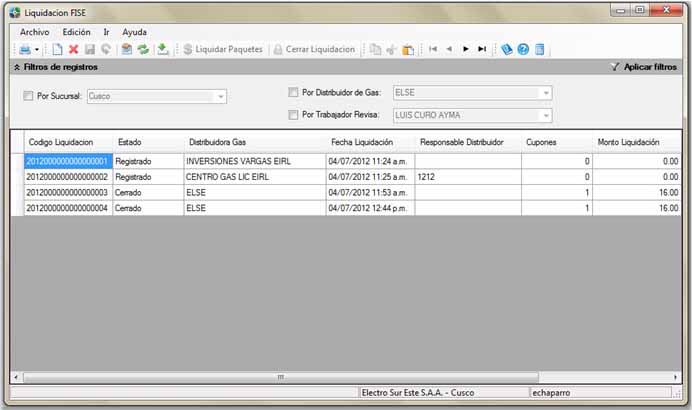Viewport: 692px width, 410px height.
Task: Click the paste clipboard icon
Action: (408, 49)
